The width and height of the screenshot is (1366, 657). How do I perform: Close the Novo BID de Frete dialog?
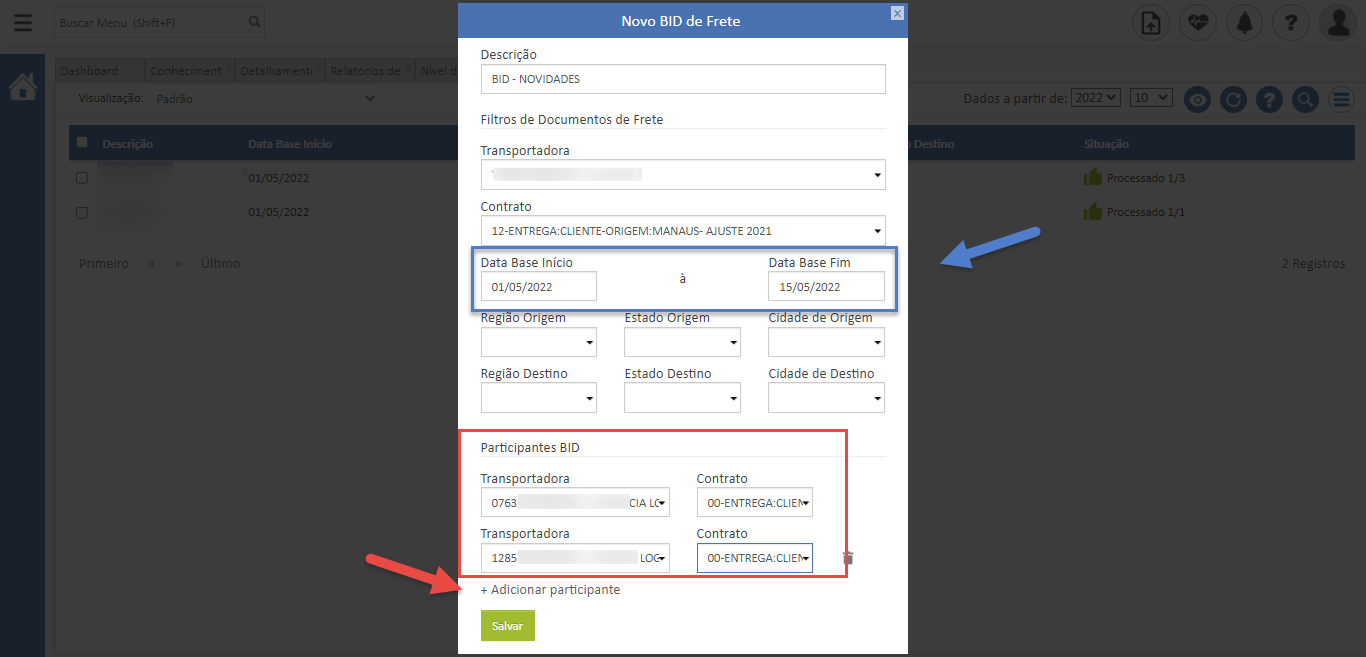[x=897, y=13]
